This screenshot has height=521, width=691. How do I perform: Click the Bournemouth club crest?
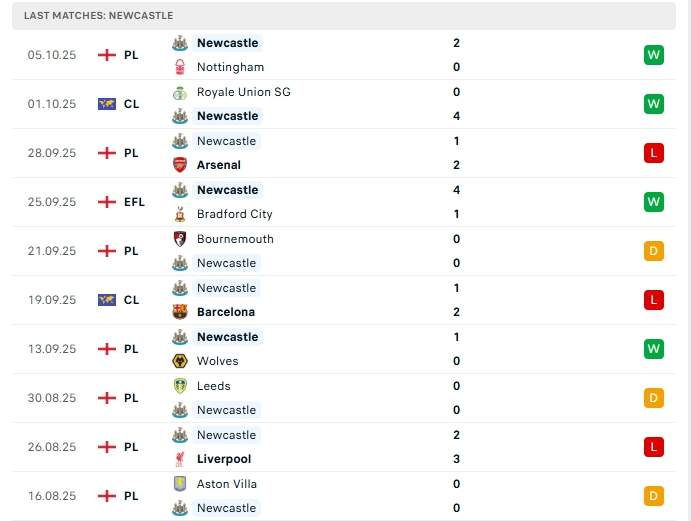click(180, 239)
